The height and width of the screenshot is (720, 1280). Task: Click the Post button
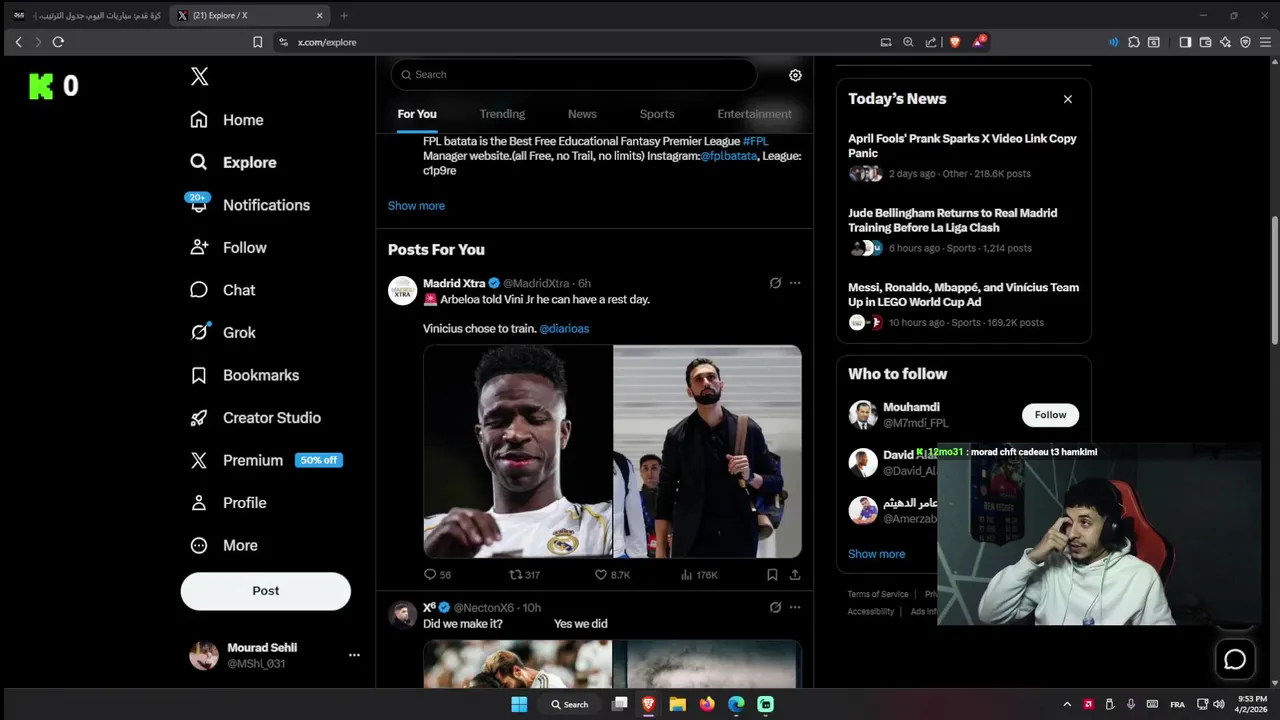(266, 591)
